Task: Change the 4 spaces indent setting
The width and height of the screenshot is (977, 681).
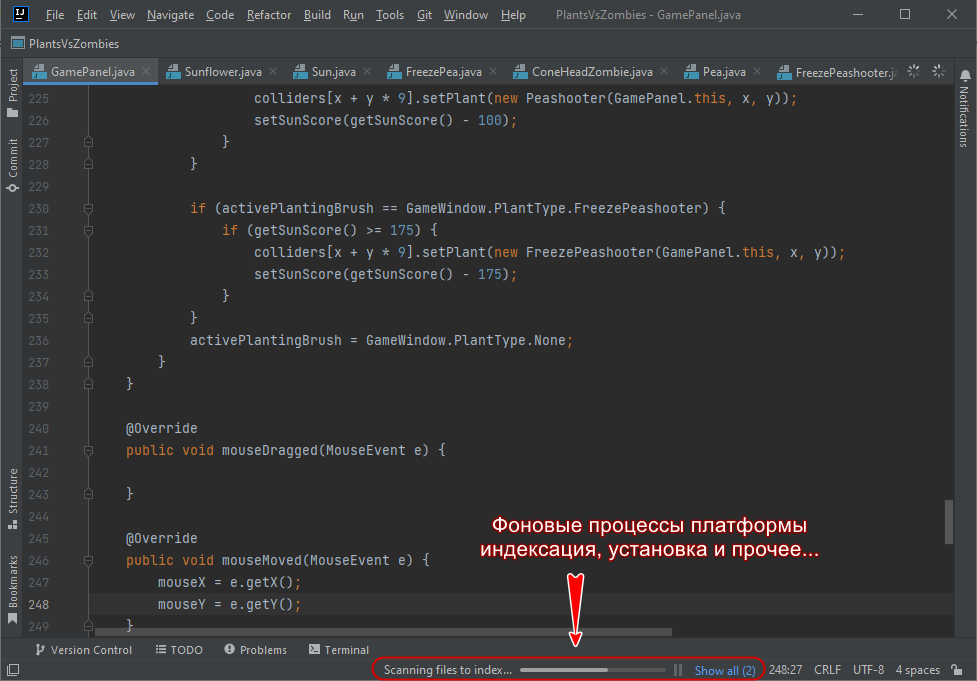Action: (917, 670)
